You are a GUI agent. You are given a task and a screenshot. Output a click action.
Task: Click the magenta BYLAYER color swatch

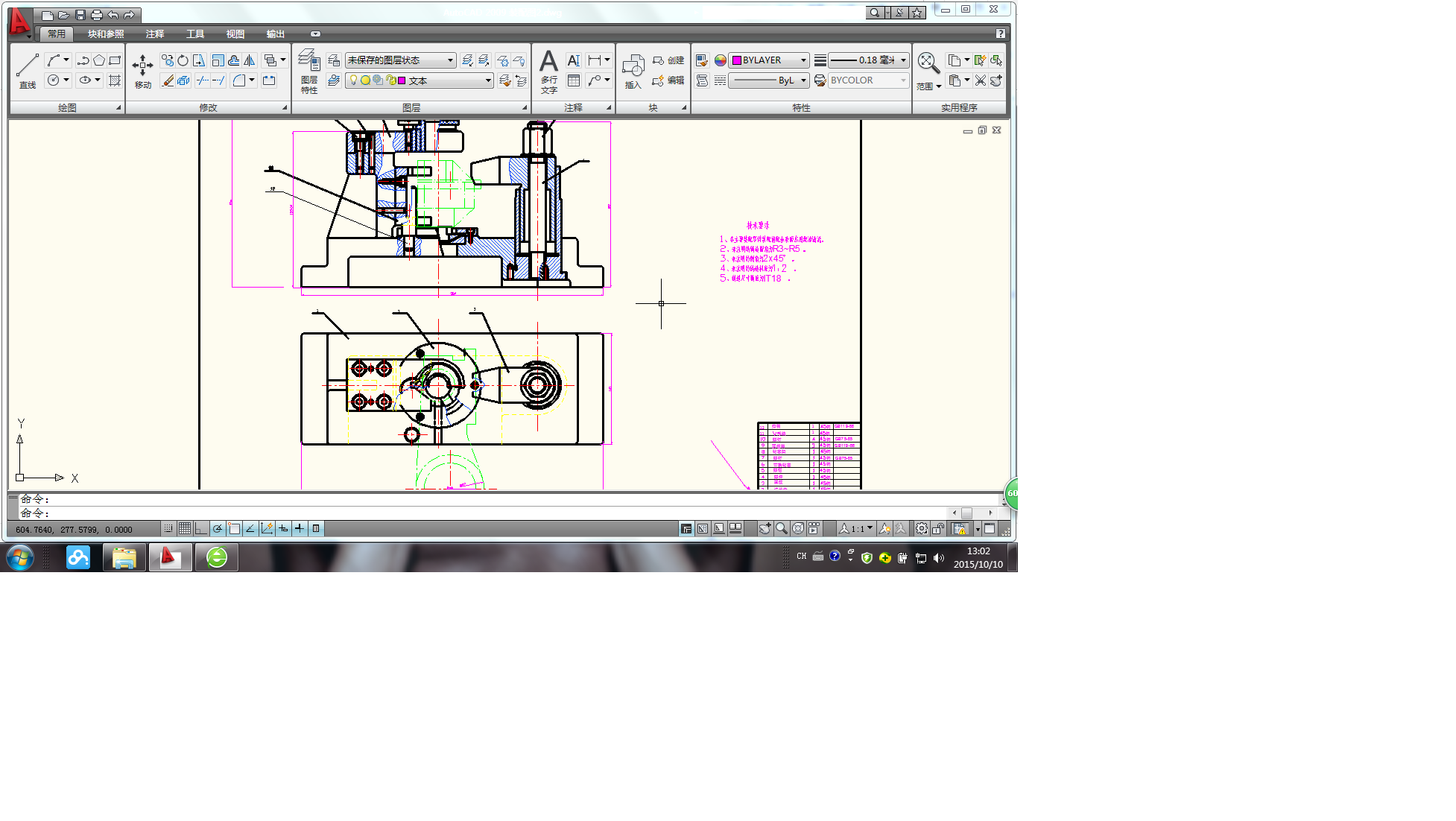[x=737, y=60]
